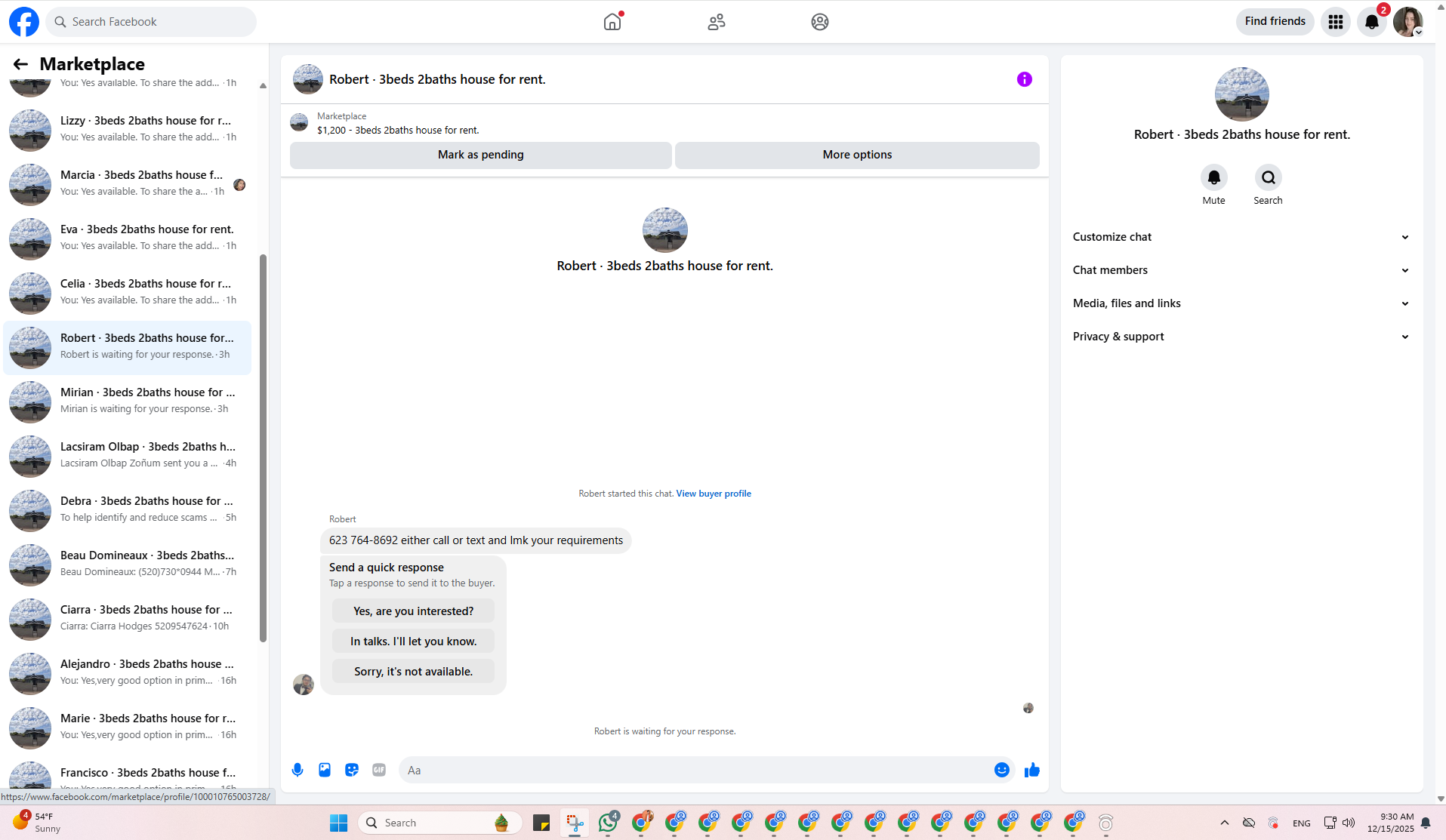Open conversation information purple icon

pyautogui.click(x=1025, y=79)
